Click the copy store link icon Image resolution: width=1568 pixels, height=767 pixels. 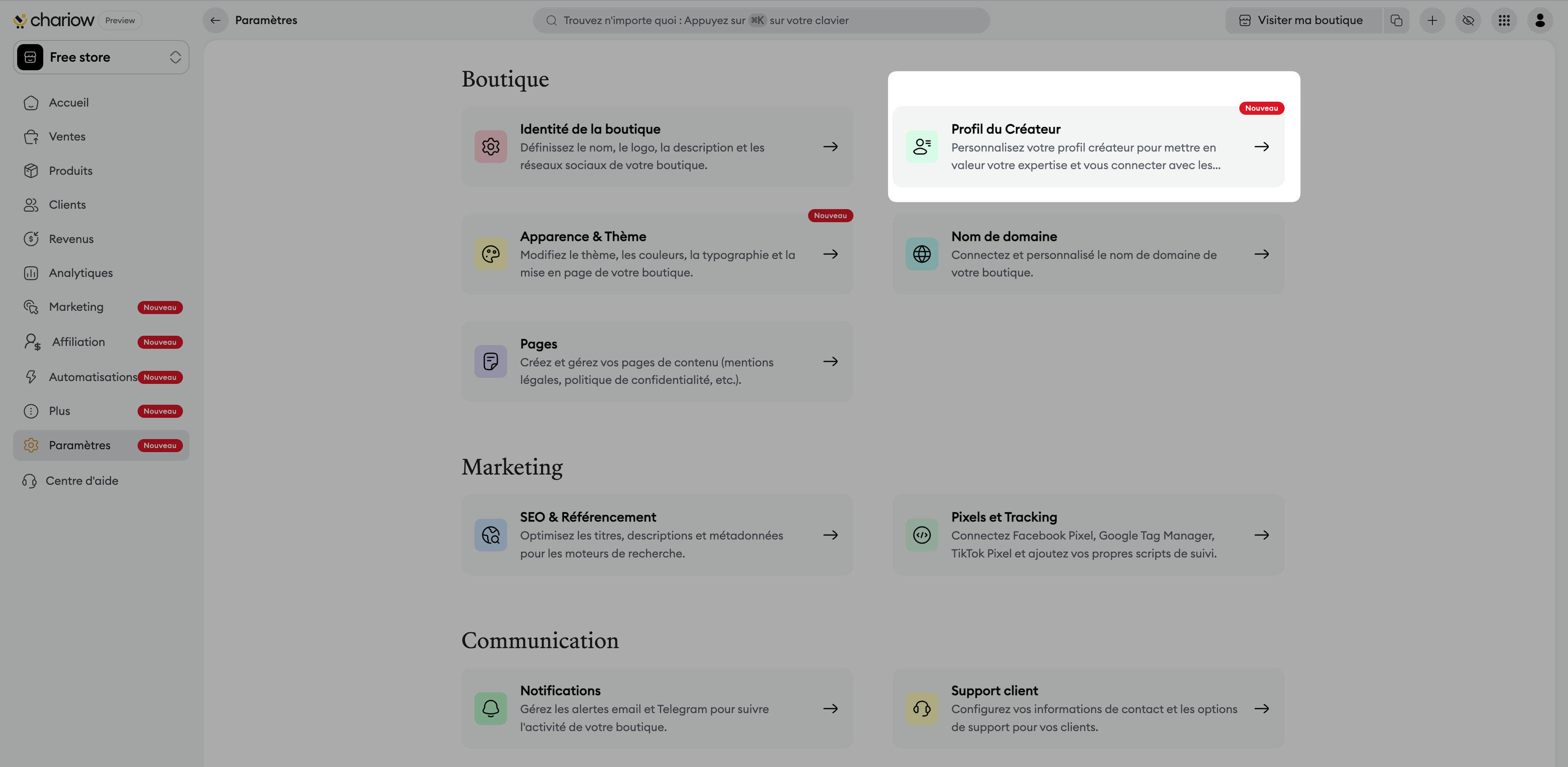1396,20
